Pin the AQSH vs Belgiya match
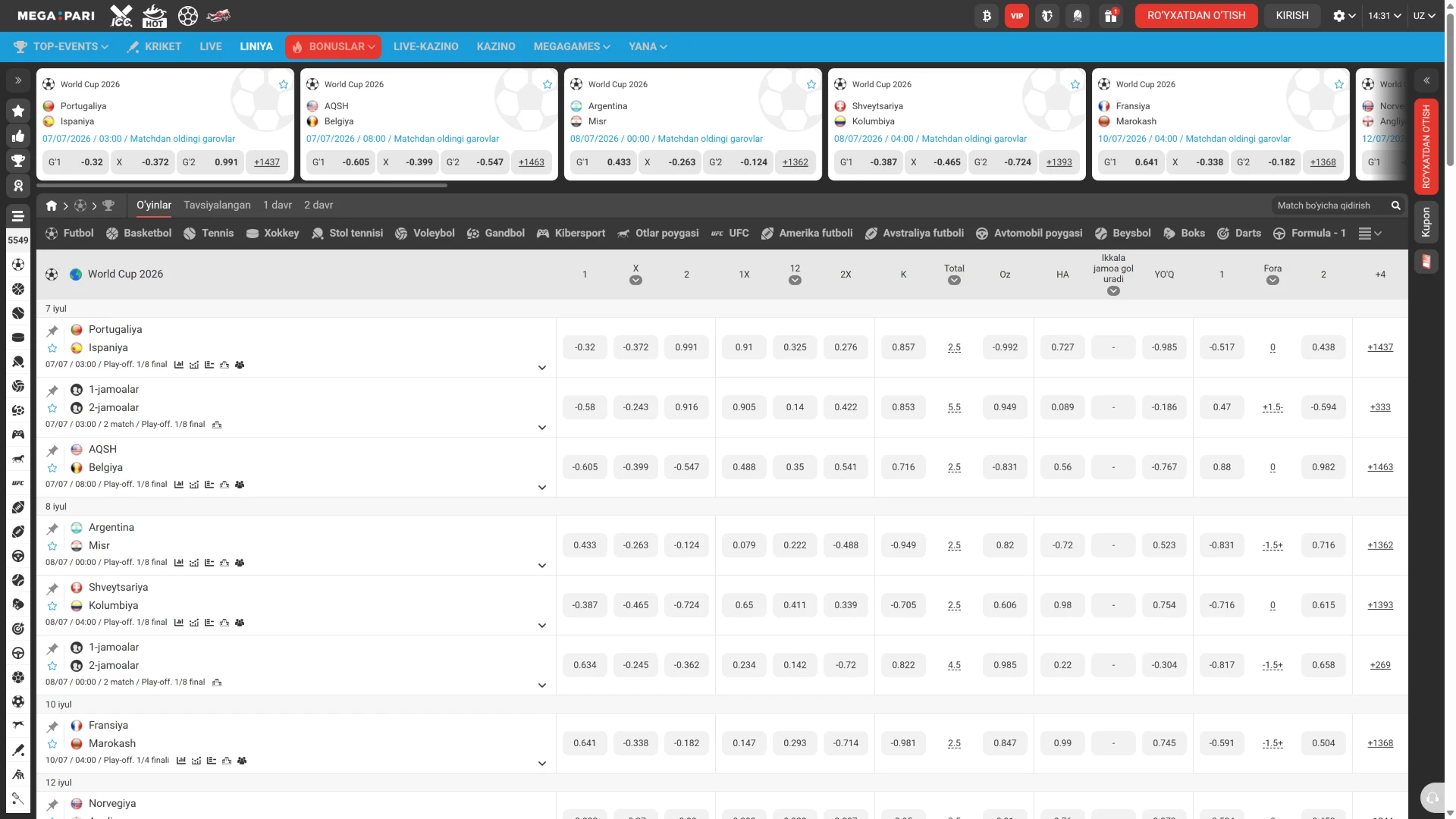The image size is (1456, 819). (x=52, y=450)
